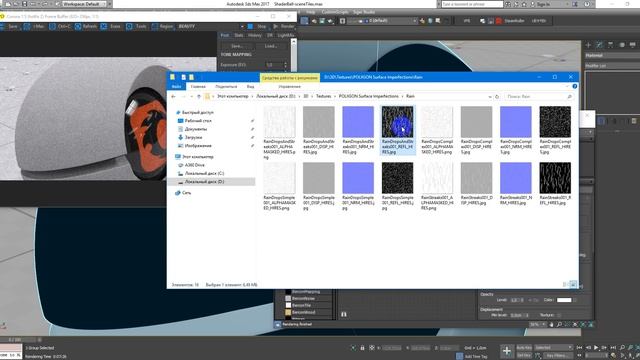The height and width of the screenshot is (360, 640).
Task: Switch to LightMix tab in frame buffer
Action: [286, 36]
